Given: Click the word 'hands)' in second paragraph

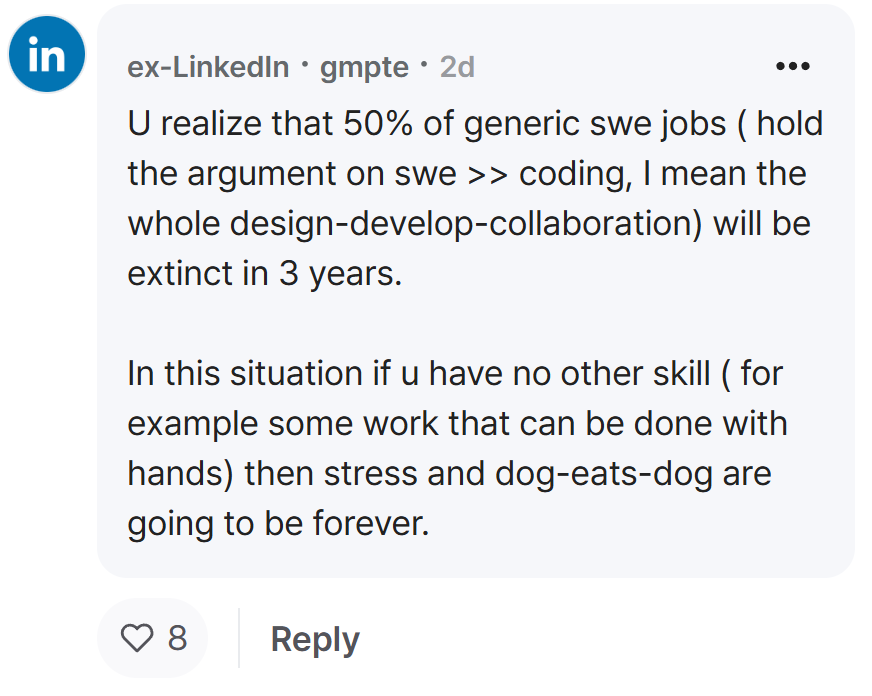Looking at the screenshot, I should point(180,474).
